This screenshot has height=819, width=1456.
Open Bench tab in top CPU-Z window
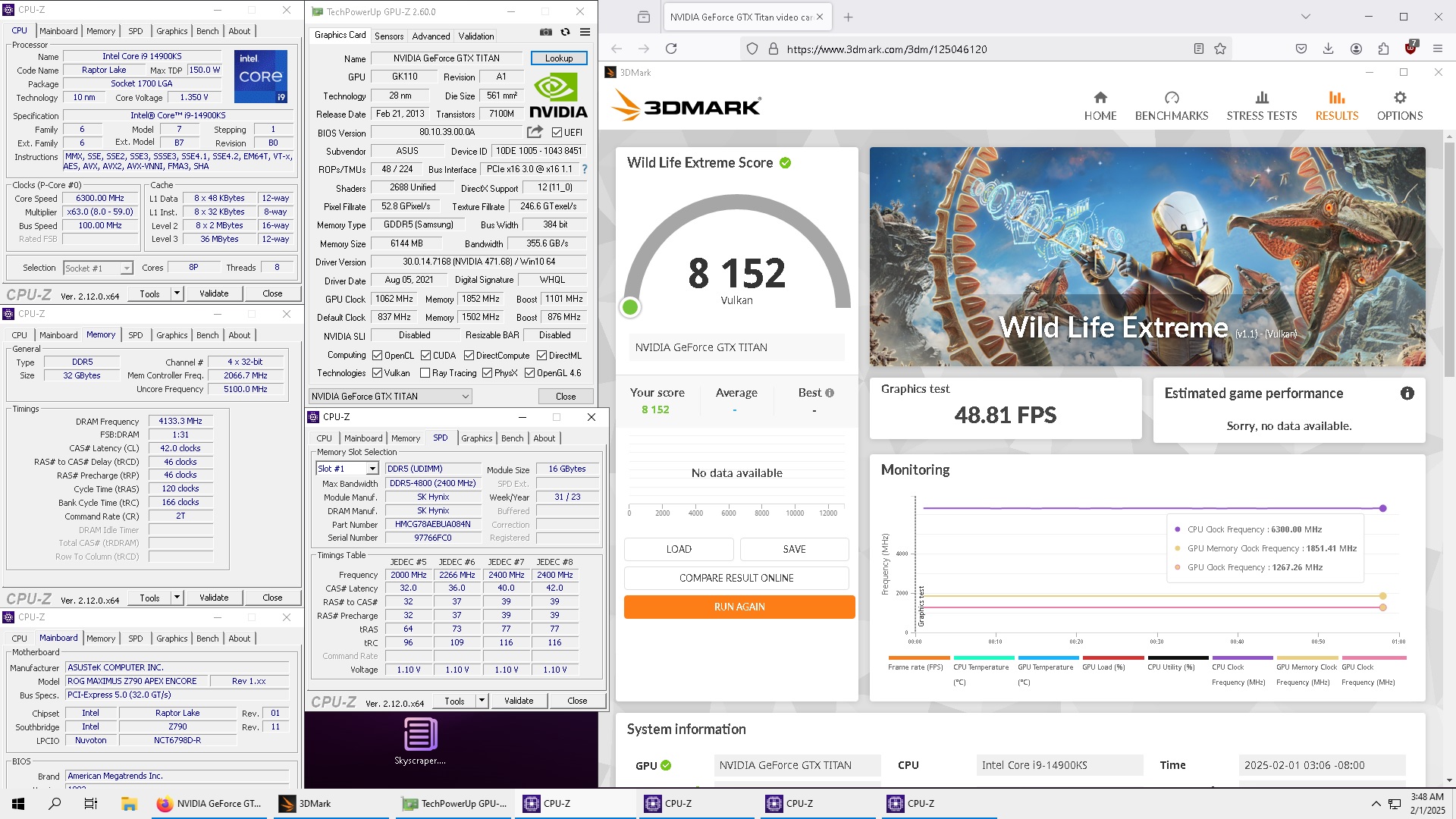[208, 31]
